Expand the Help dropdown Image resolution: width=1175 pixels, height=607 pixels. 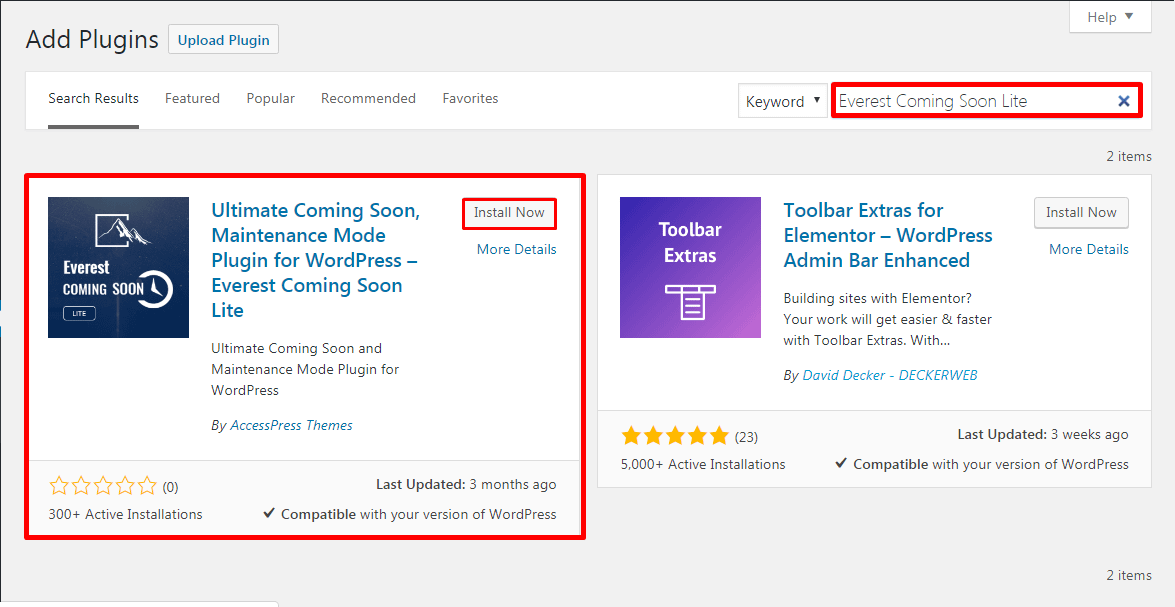click(x=1110, y=17)
